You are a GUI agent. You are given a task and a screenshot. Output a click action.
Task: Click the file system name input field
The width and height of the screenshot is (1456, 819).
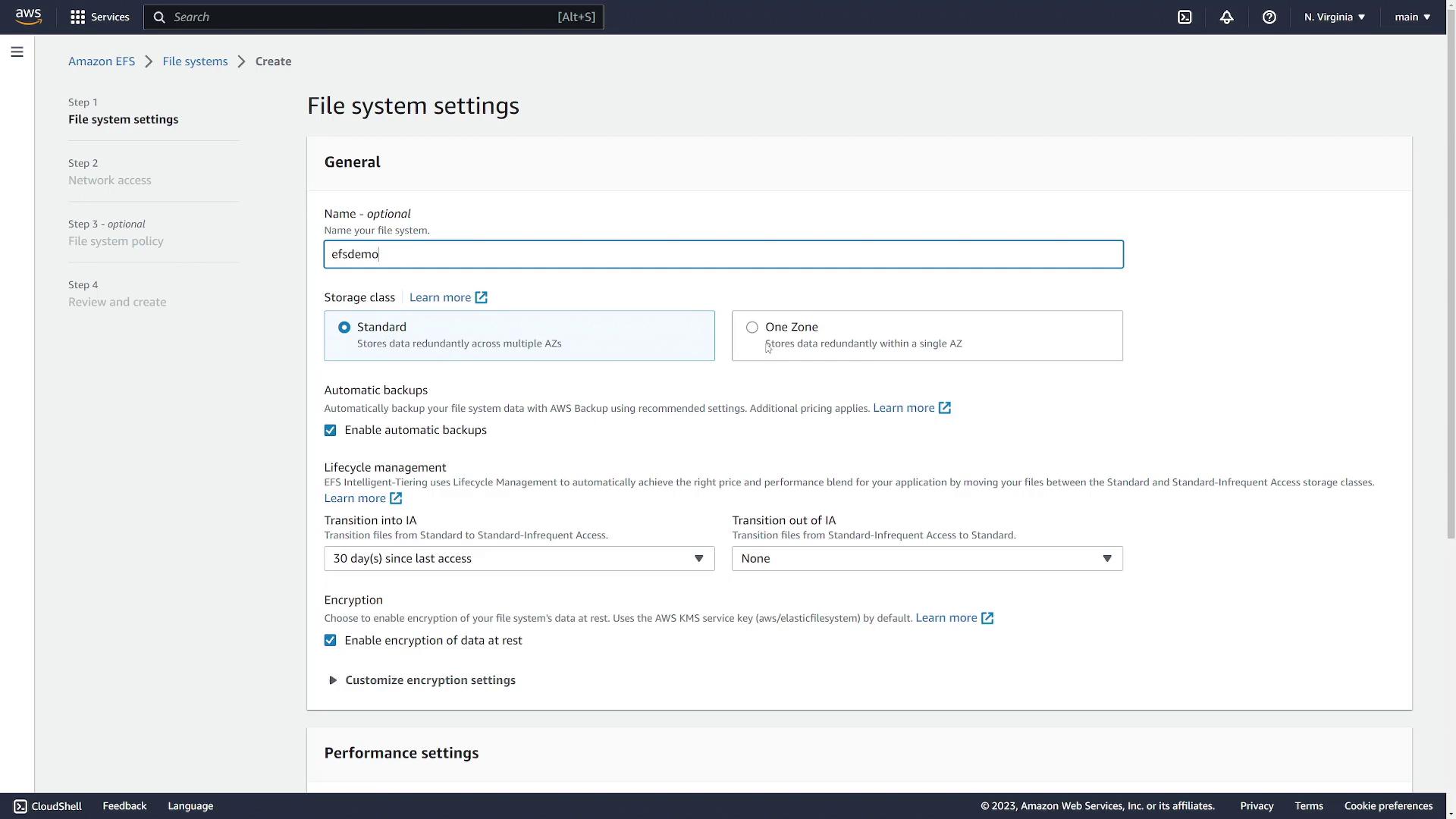pos(723,254)
